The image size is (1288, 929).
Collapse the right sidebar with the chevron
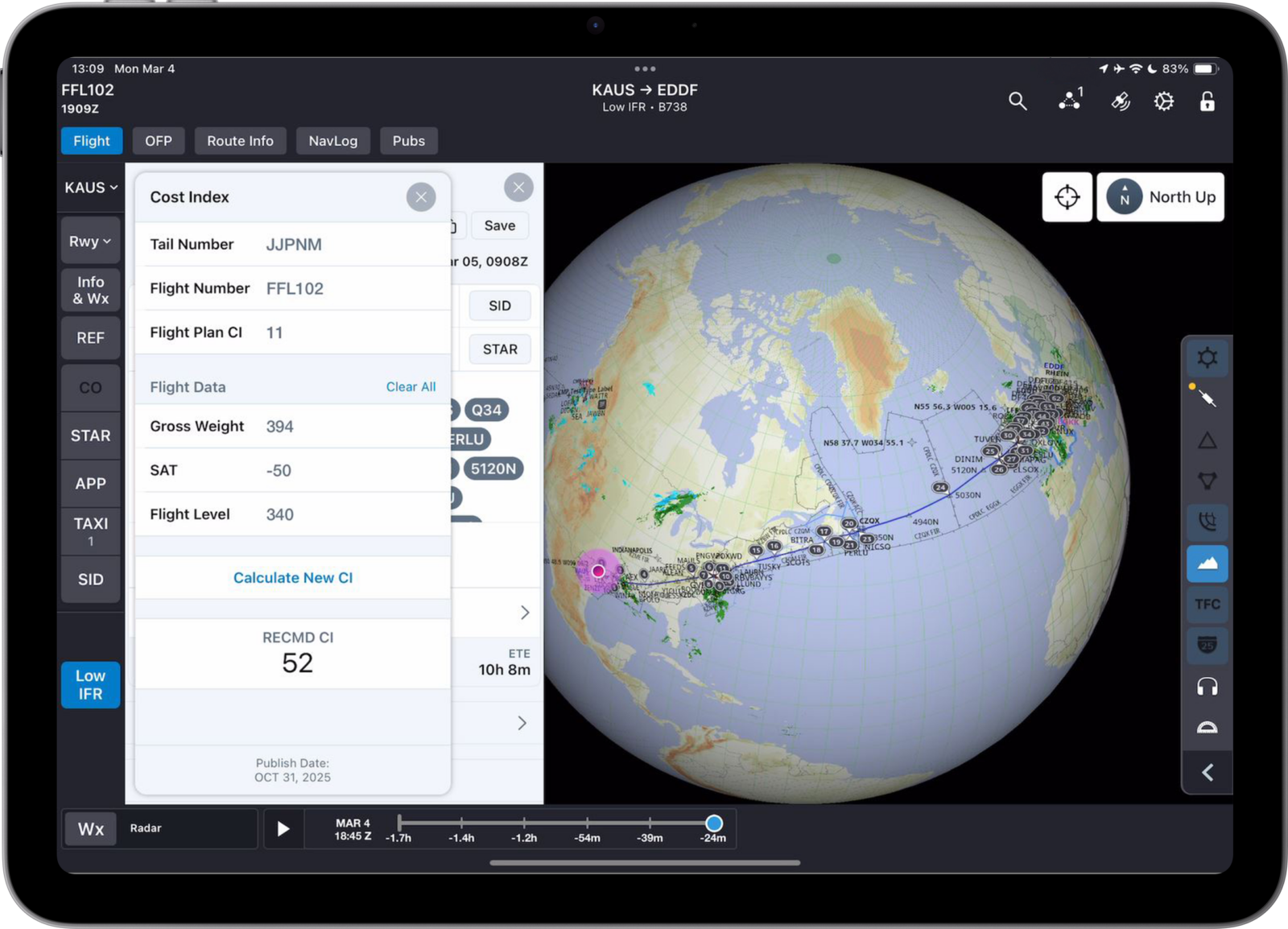point(1207,772)
